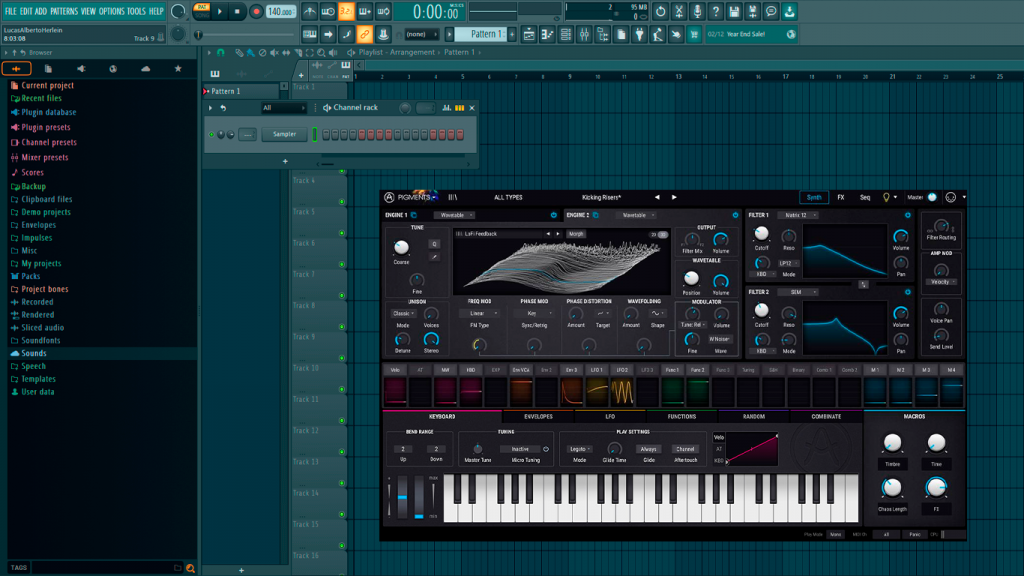Click the Undo history icon
This screenshot has width=1024, height=576.
pyautogui.click(x=660, y=12)
